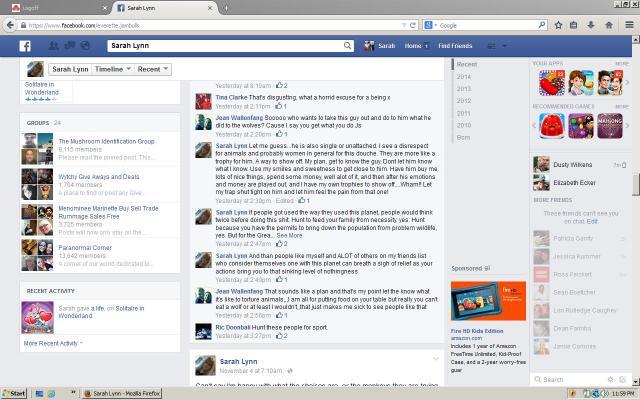
Task: Jump to 2014 on timeline
Action: coord(464,77)
